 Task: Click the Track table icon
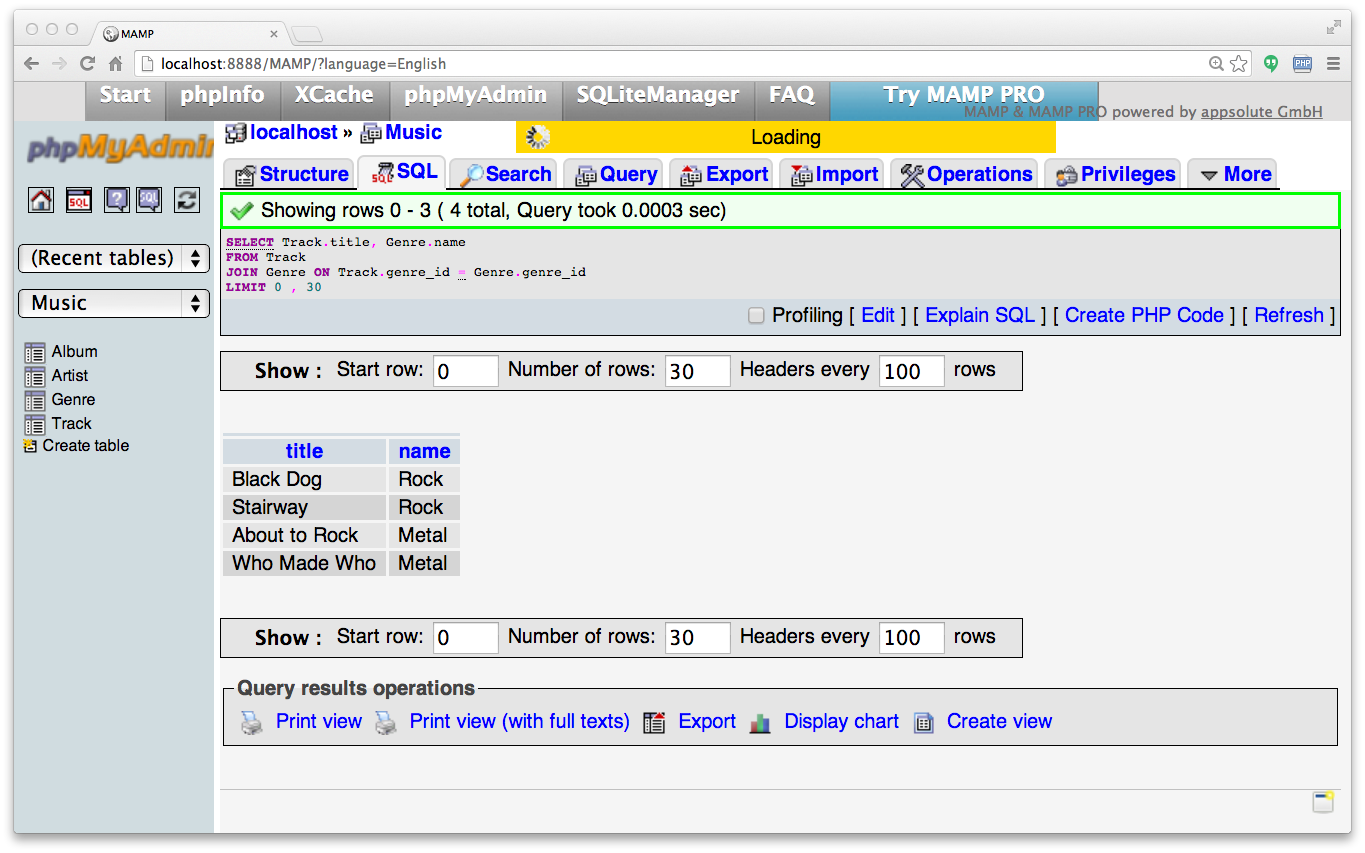coord(35,424)
